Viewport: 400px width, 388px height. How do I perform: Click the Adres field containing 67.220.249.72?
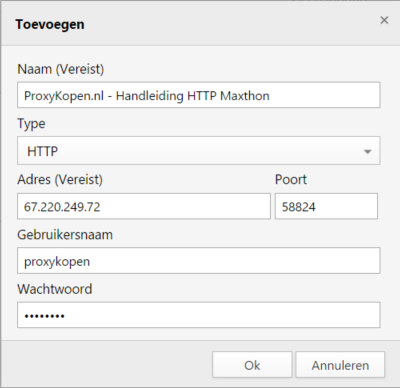click(144, 206)
